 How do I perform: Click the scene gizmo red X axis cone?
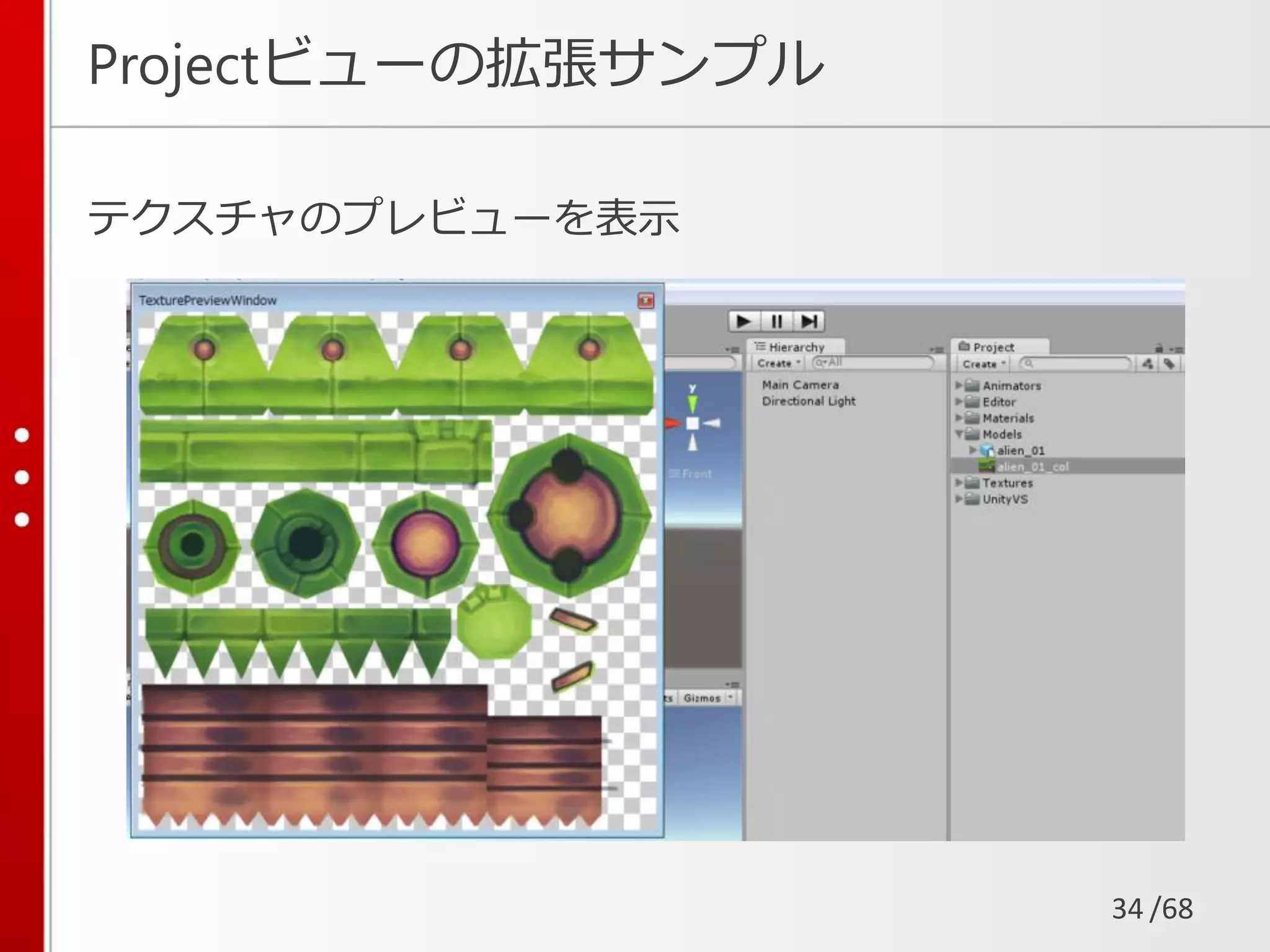[x=673, y=423]
